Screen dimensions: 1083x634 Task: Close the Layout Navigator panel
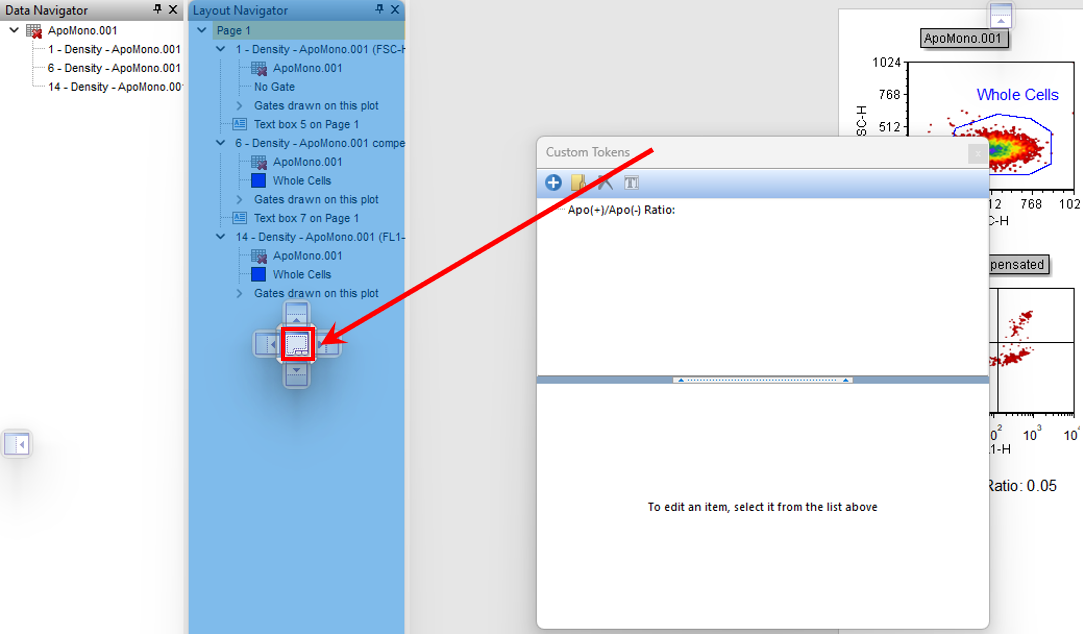click(395, 9)
